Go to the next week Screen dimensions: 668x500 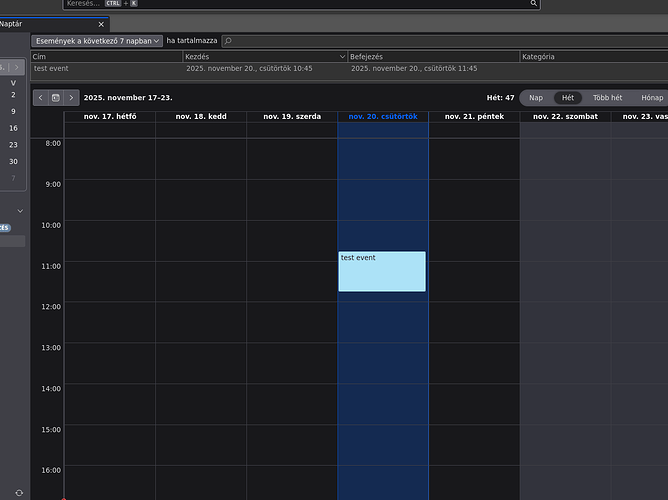[x=72, y=98]
